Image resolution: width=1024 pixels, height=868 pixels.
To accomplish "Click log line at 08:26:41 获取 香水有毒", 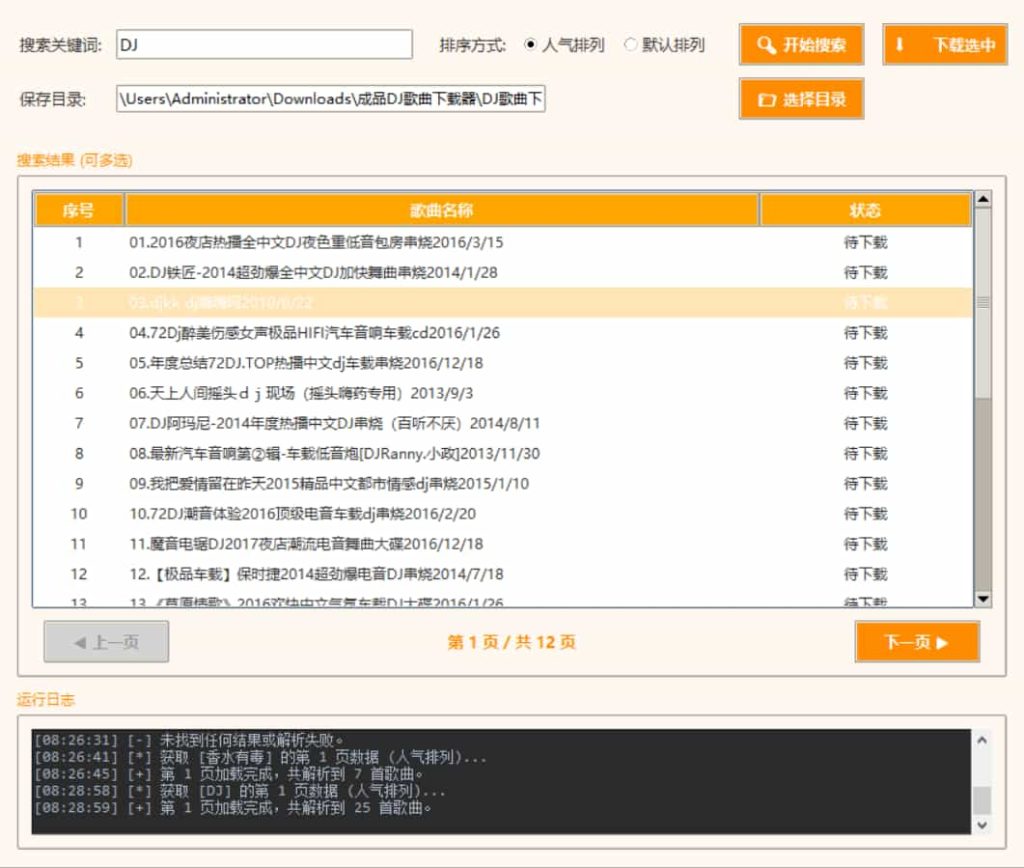I will point(260,758).
